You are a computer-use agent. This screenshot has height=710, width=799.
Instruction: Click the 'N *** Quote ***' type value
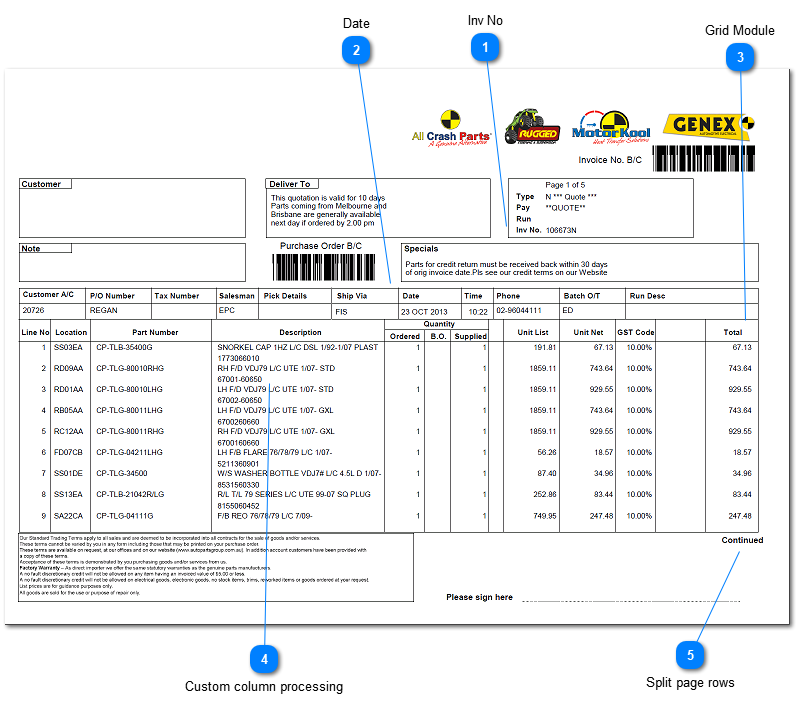[x=571, y=197]
